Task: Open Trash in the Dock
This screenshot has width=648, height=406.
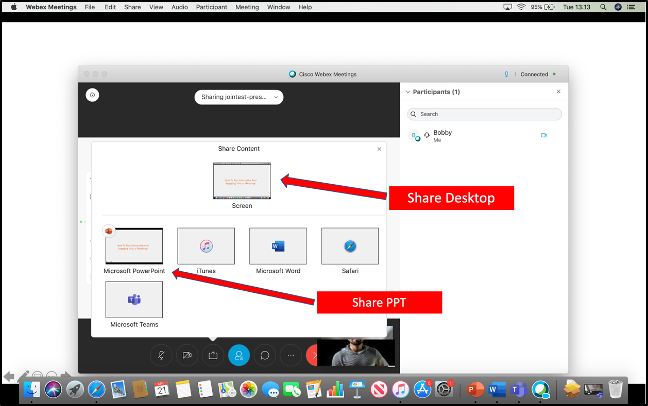Action: (615, 389)
